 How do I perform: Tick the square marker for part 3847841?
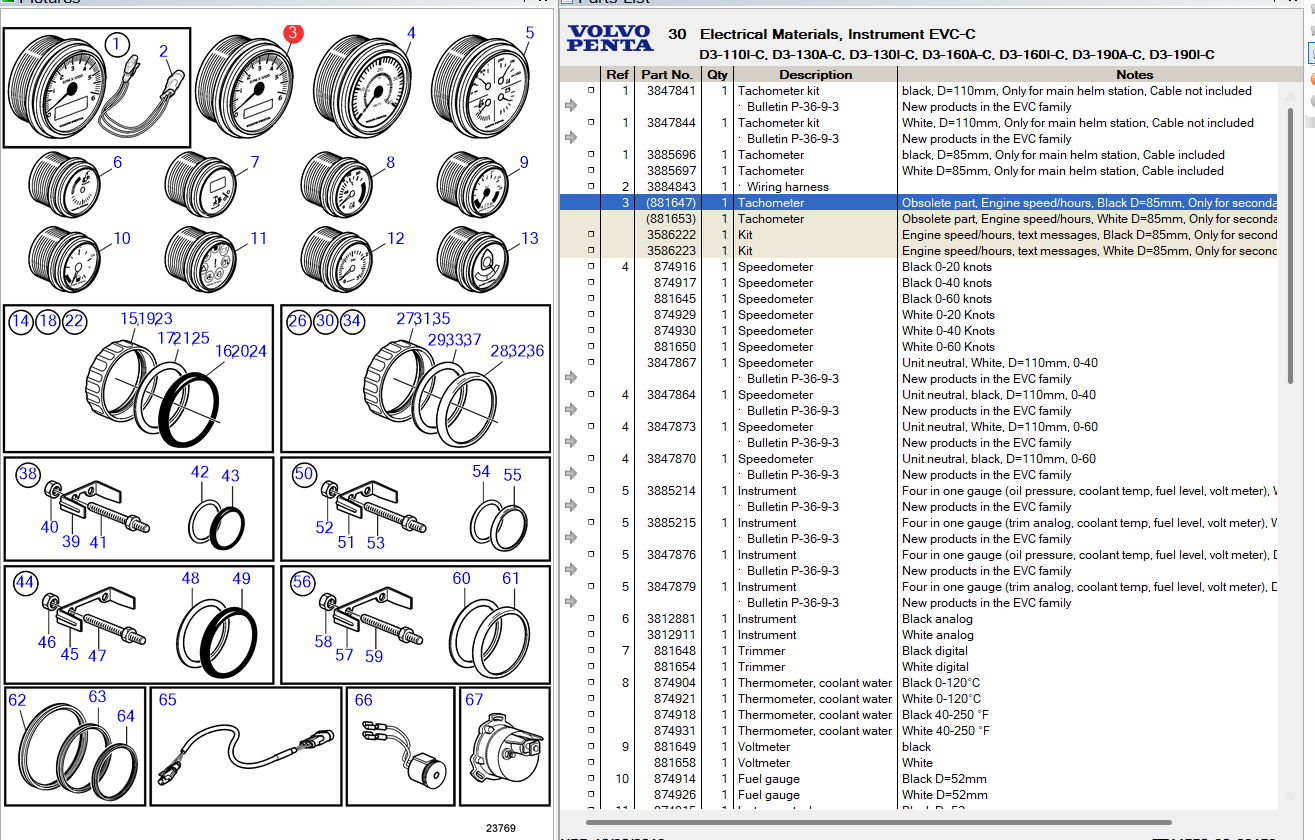click(x=591, y=90)
